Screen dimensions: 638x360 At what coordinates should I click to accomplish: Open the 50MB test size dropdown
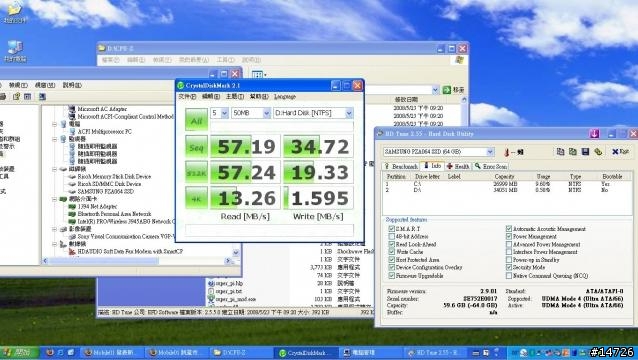pos(251,113)
